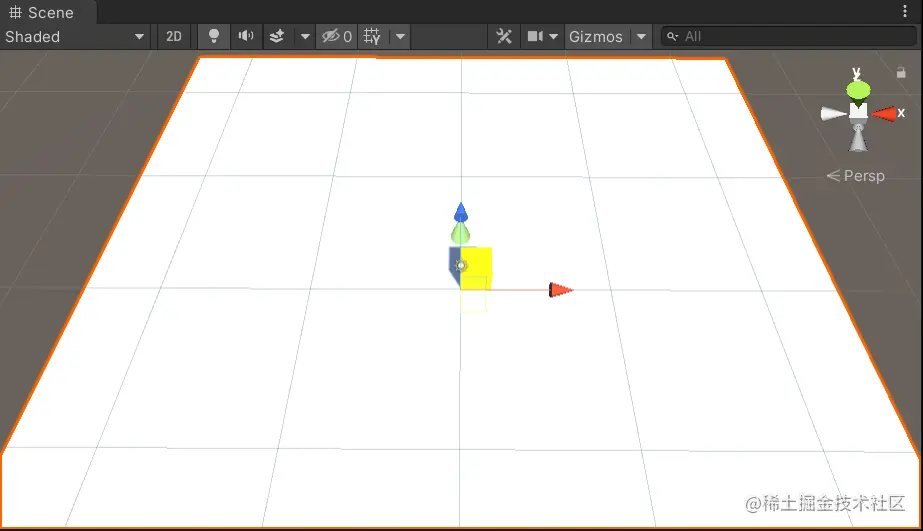Open the grid settings dropdown arrow

click(400, 36)
